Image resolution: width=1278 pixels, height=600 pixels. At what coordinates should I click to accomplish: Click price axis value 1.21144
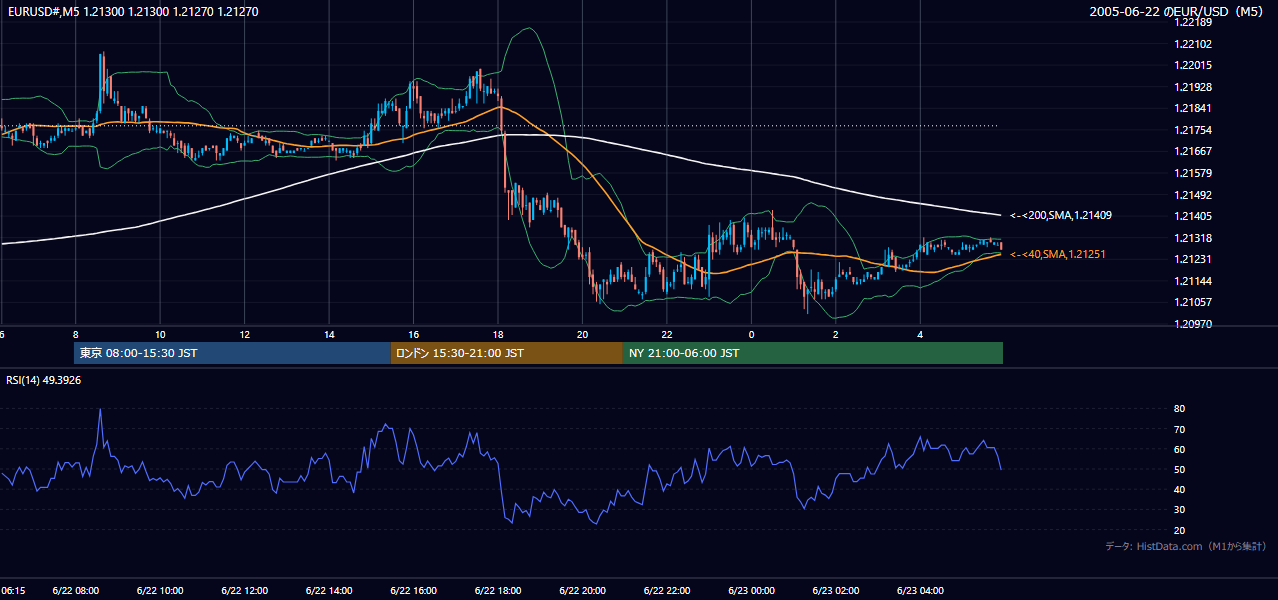[1194, 281]
